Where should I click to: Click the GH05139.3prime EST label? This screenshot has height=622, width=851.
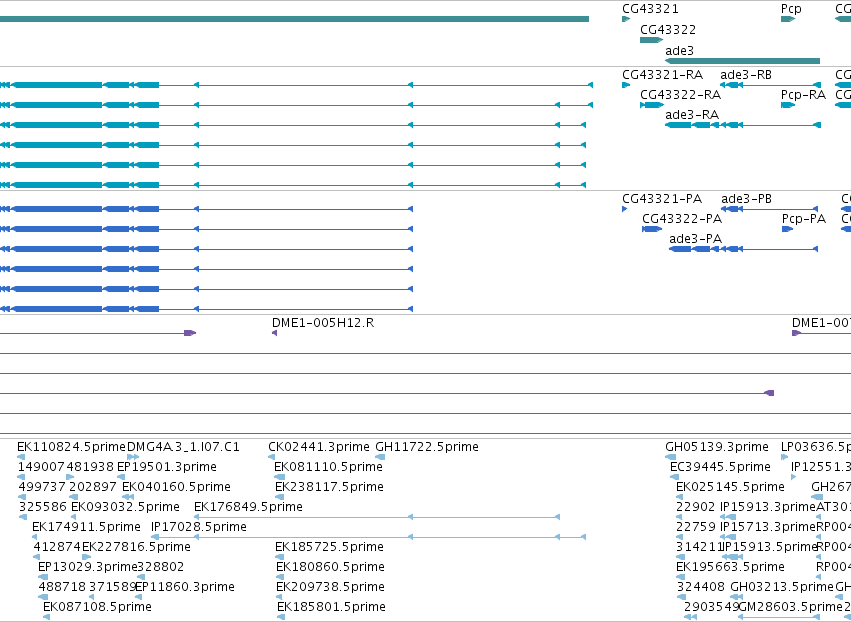click(x=717, y=447)
